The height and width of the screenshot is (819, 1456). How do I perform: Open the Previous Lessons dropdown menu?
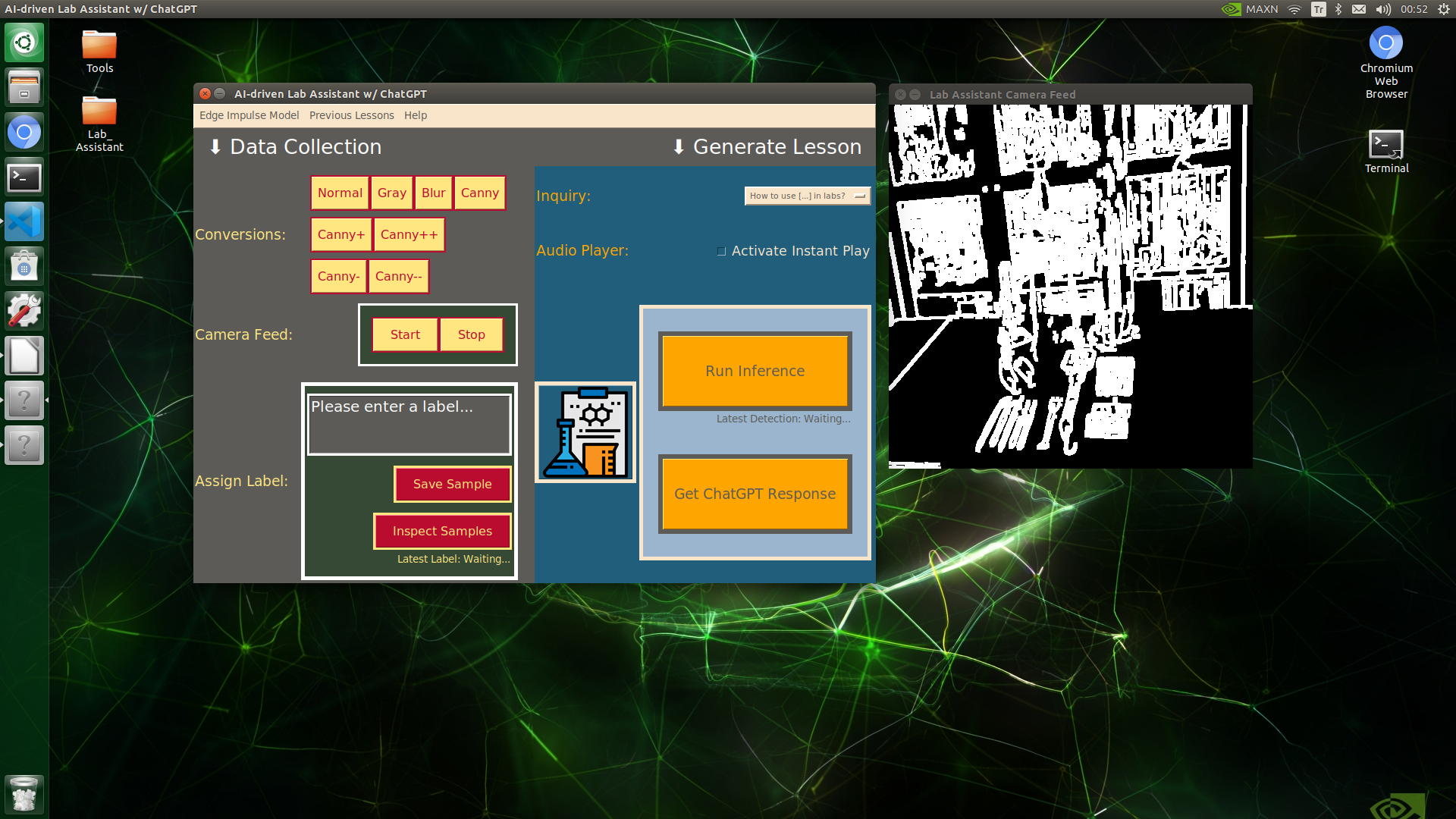[x=351, y=115]
